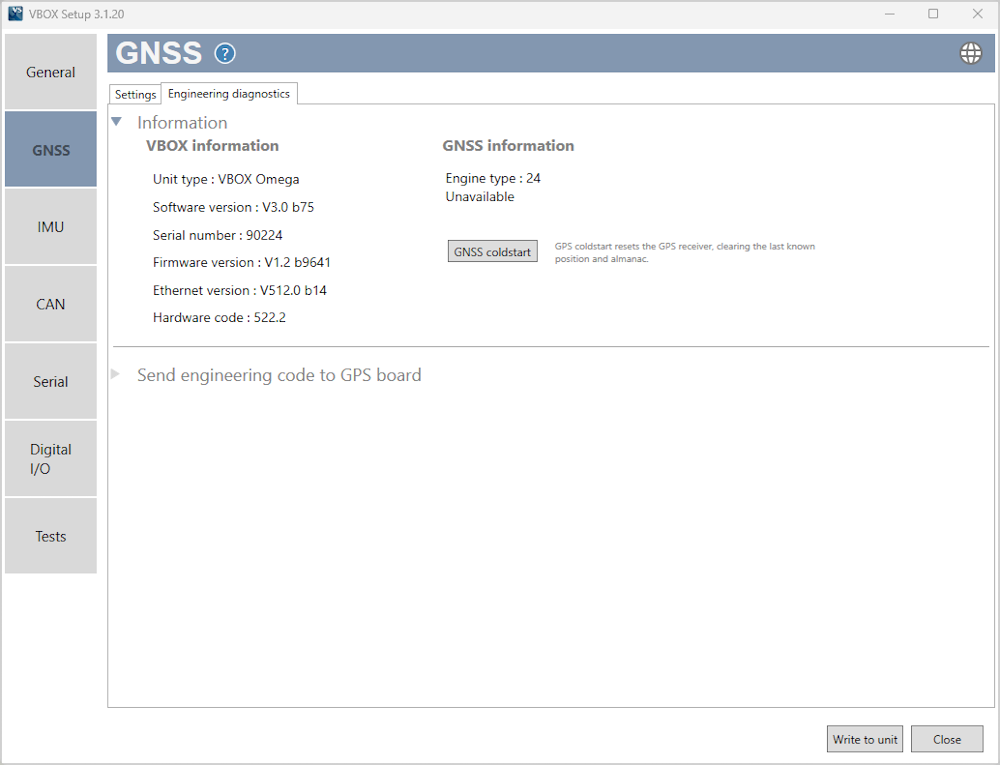Click the VBOX information heading
Viewport: 1000px width, 765px height.
(212, 146)
